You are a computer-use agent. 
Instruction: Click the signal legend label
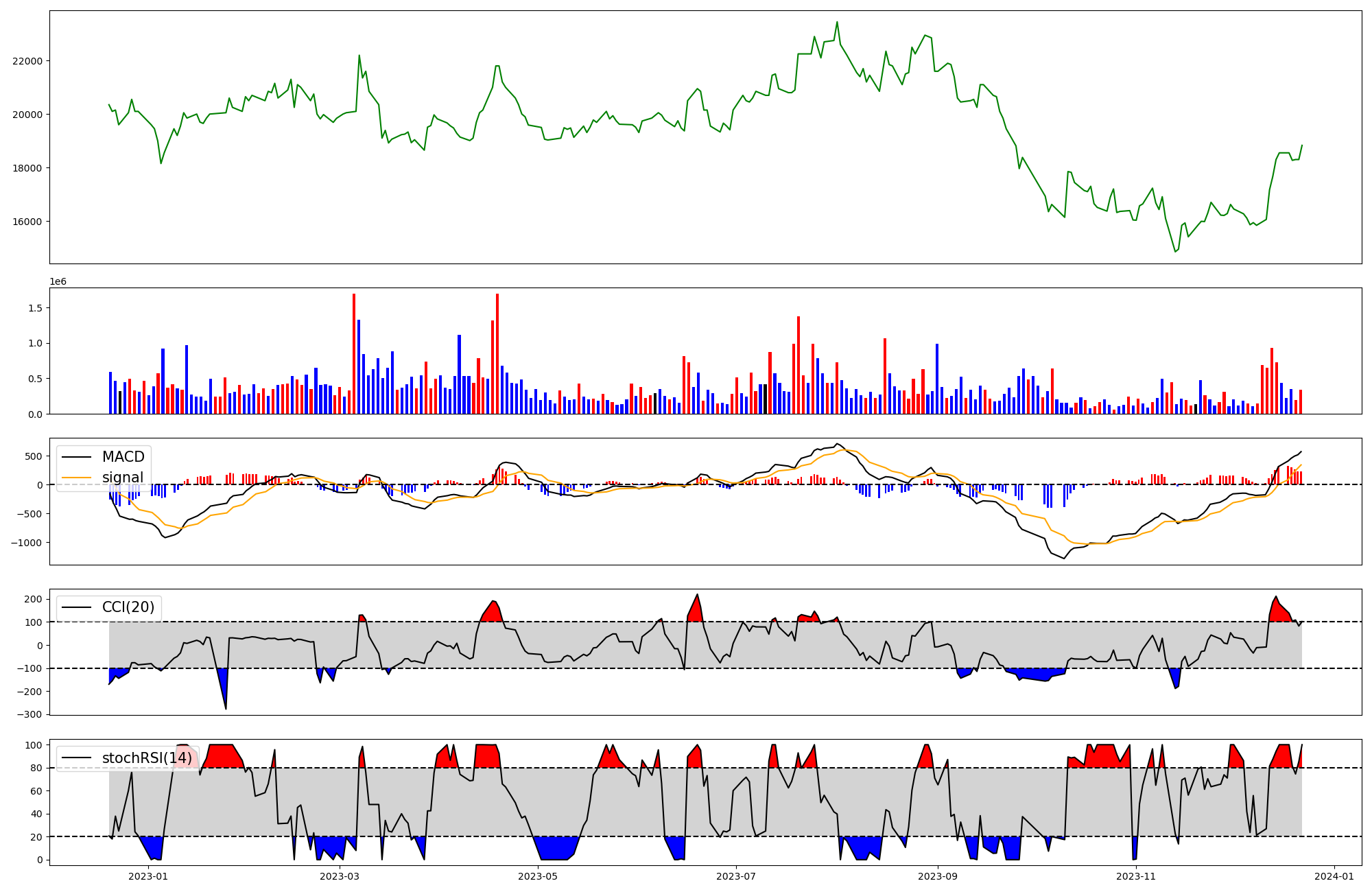(123, 478)
